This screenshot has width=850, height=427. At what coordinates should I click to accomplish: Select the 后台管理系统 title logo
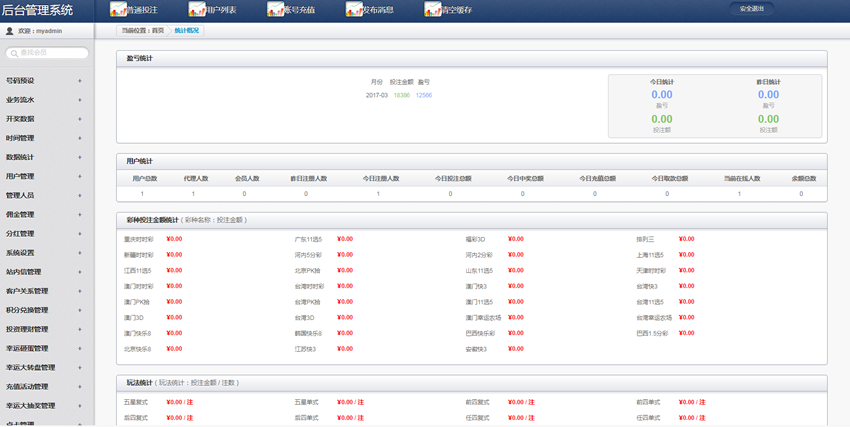(38, 11)
